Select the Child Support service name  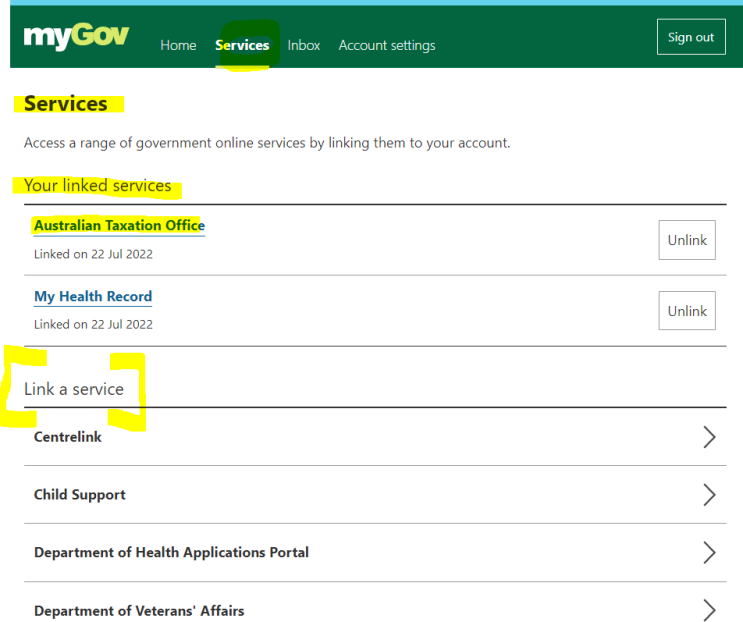80,495
